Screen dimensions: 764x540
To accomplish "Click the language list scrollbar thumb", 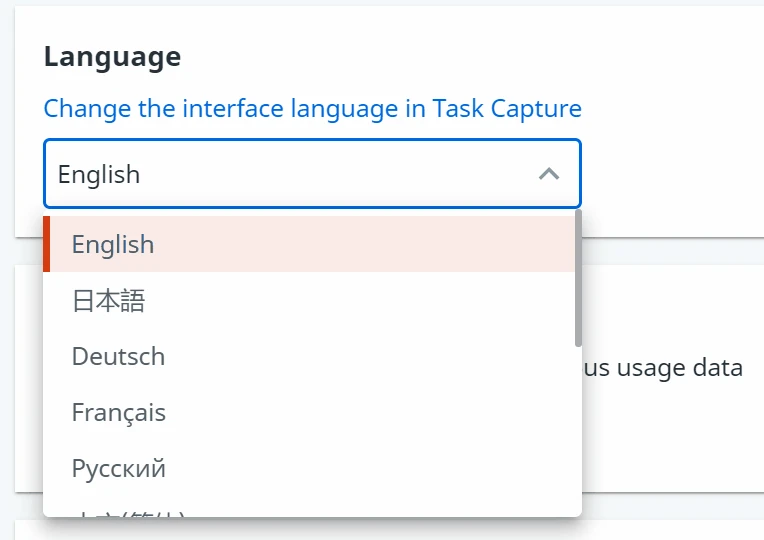I will tap(578, 278).
